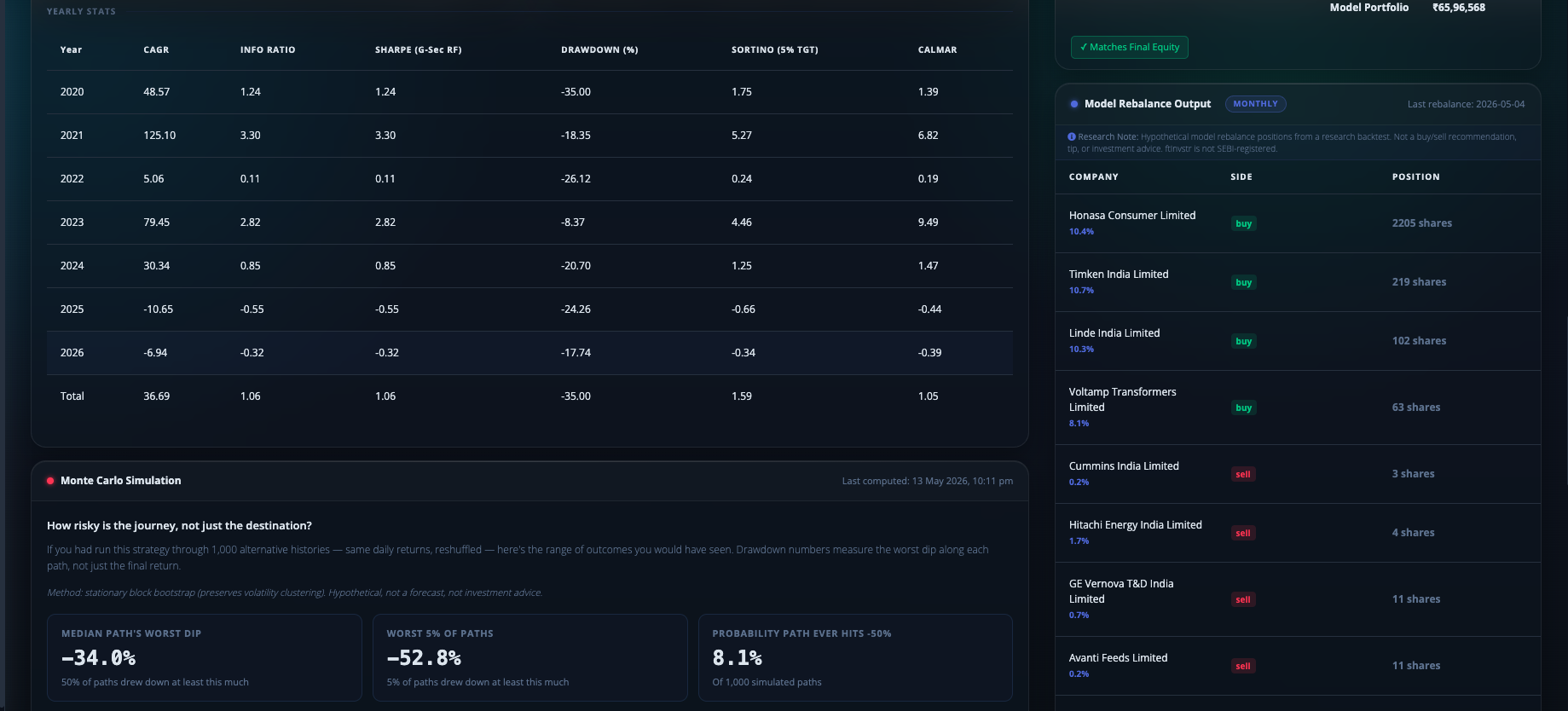Click the CAGR column header
Viewport: 1568px width, 711px height.
coord(156,50)
